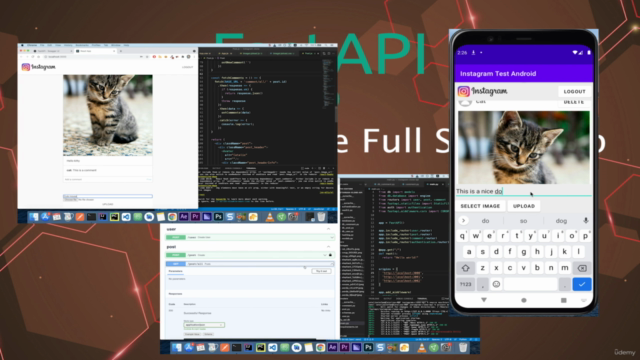Tap the cat photo in the Android app
The height and width of the screenshot is (360, 640).
(x=524, y=147)
